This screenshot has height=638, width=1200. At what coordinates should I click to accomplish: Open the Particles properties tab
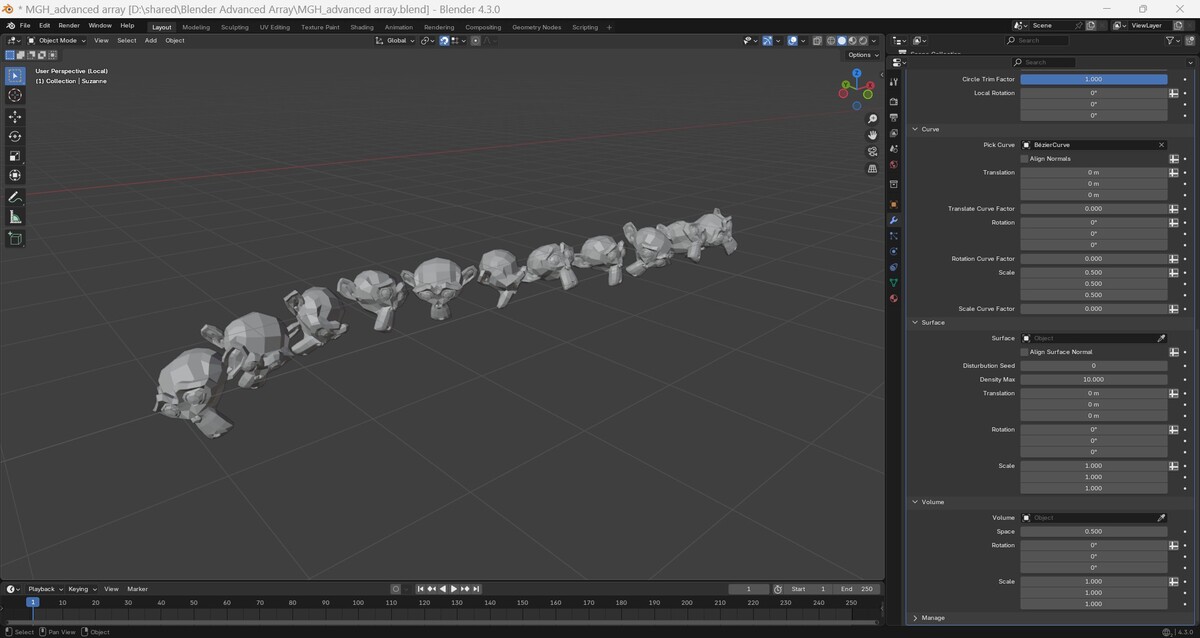click(x=894, y=236)
